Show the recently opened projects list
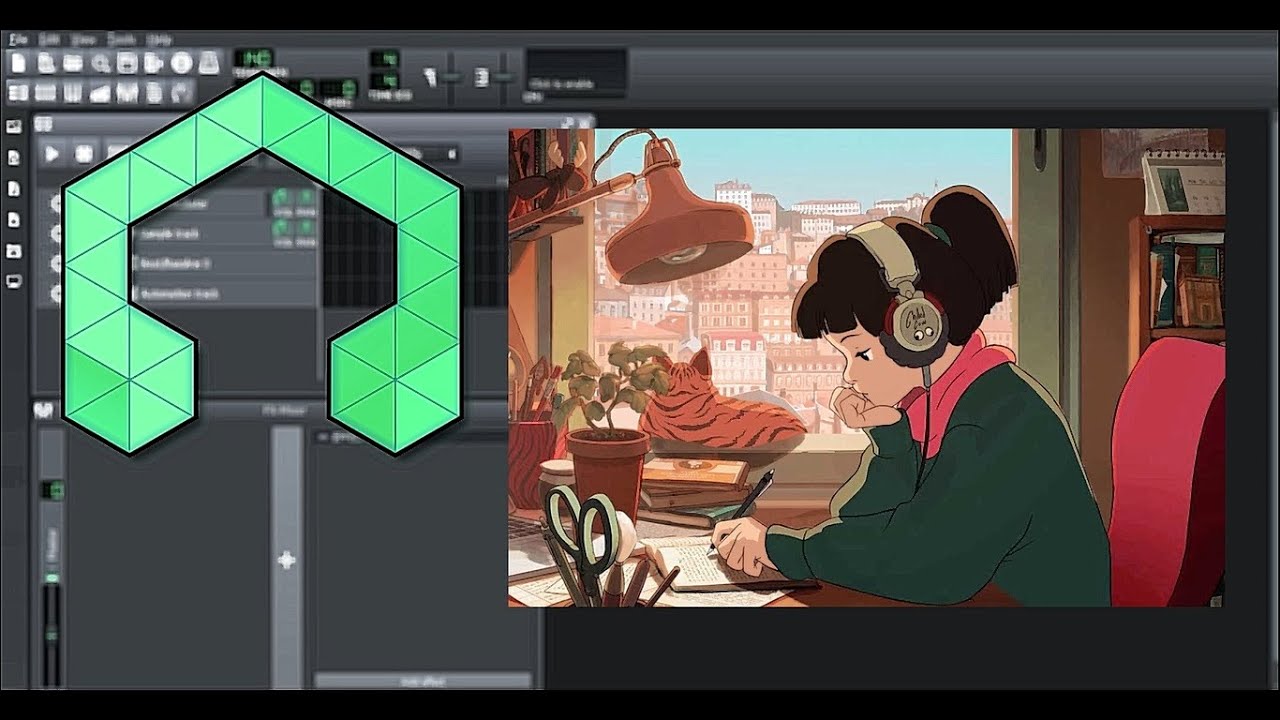Image resolution: width=1280 pixels, height=720 pixels. click(x=100, y=63)
